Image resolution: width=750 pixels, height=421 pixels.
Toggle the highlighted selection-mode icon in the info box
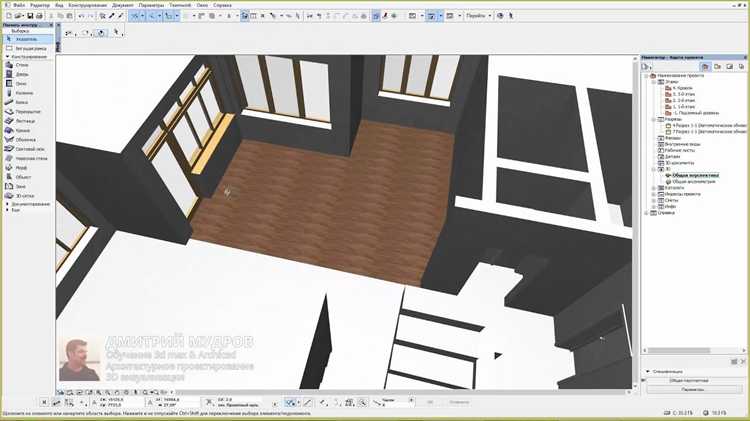[101, 33]
